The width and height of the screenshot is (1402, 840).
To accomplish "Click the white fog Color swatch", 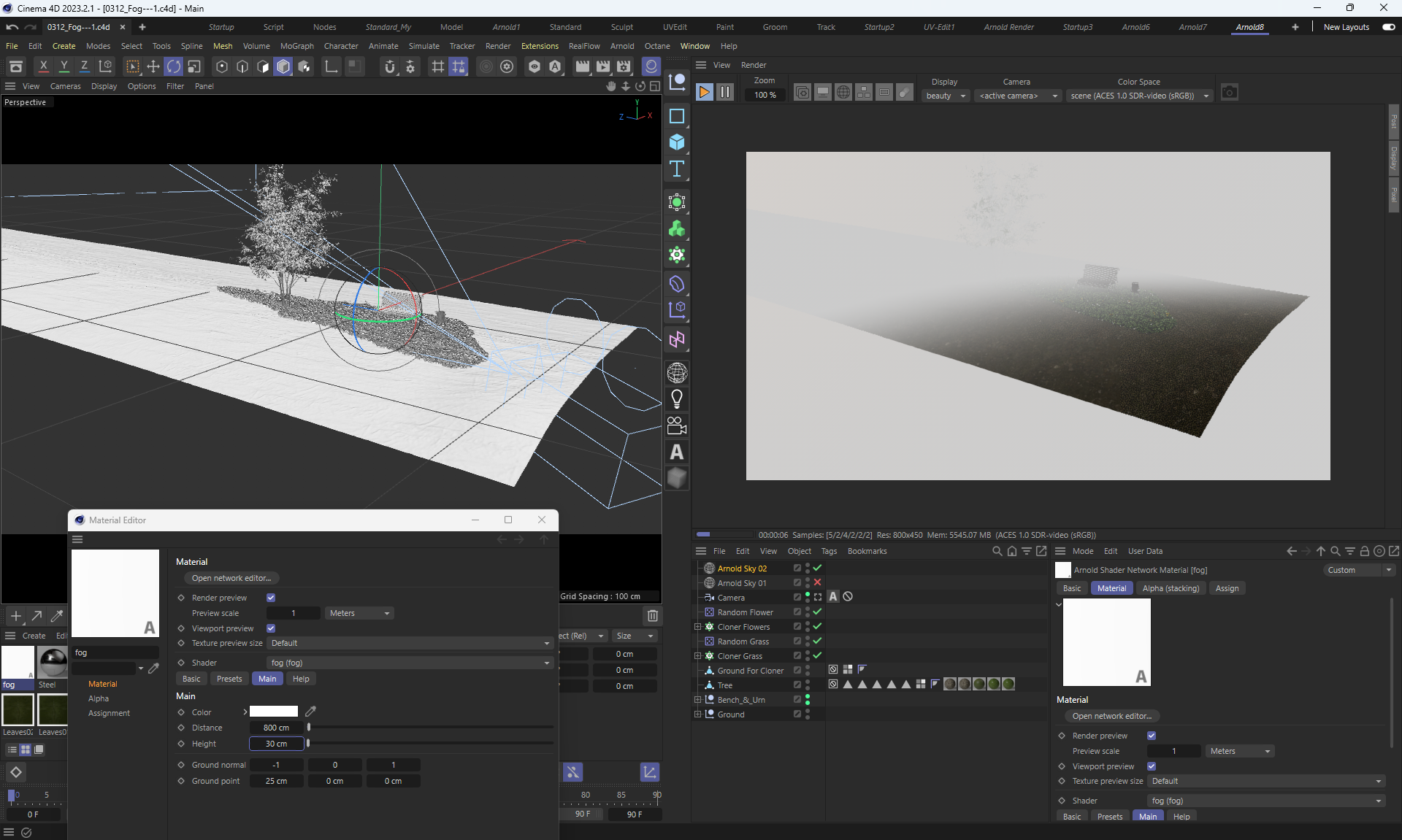I will (274, 712).
